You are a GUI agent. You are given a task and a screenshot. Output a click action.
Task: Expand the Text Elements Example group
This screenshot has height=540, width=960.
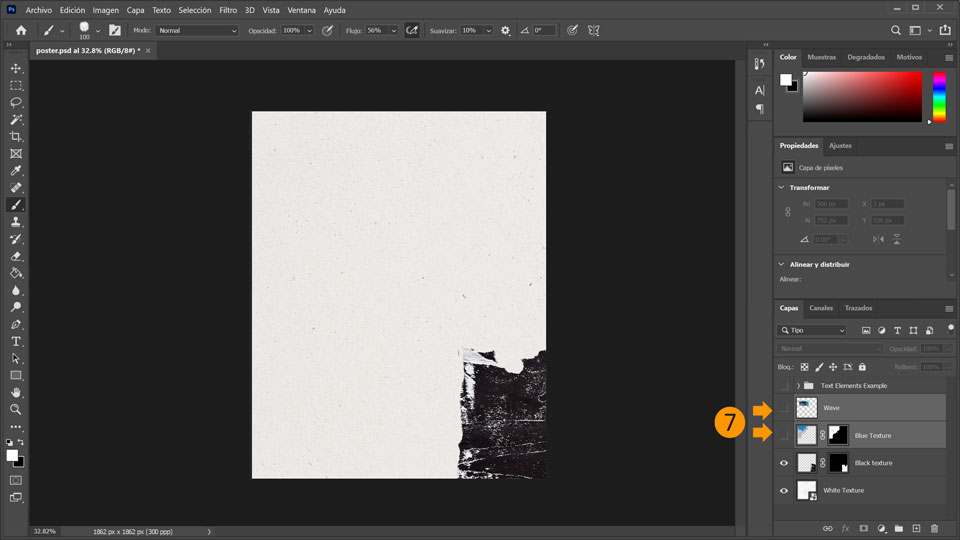(x=797, y=385)
